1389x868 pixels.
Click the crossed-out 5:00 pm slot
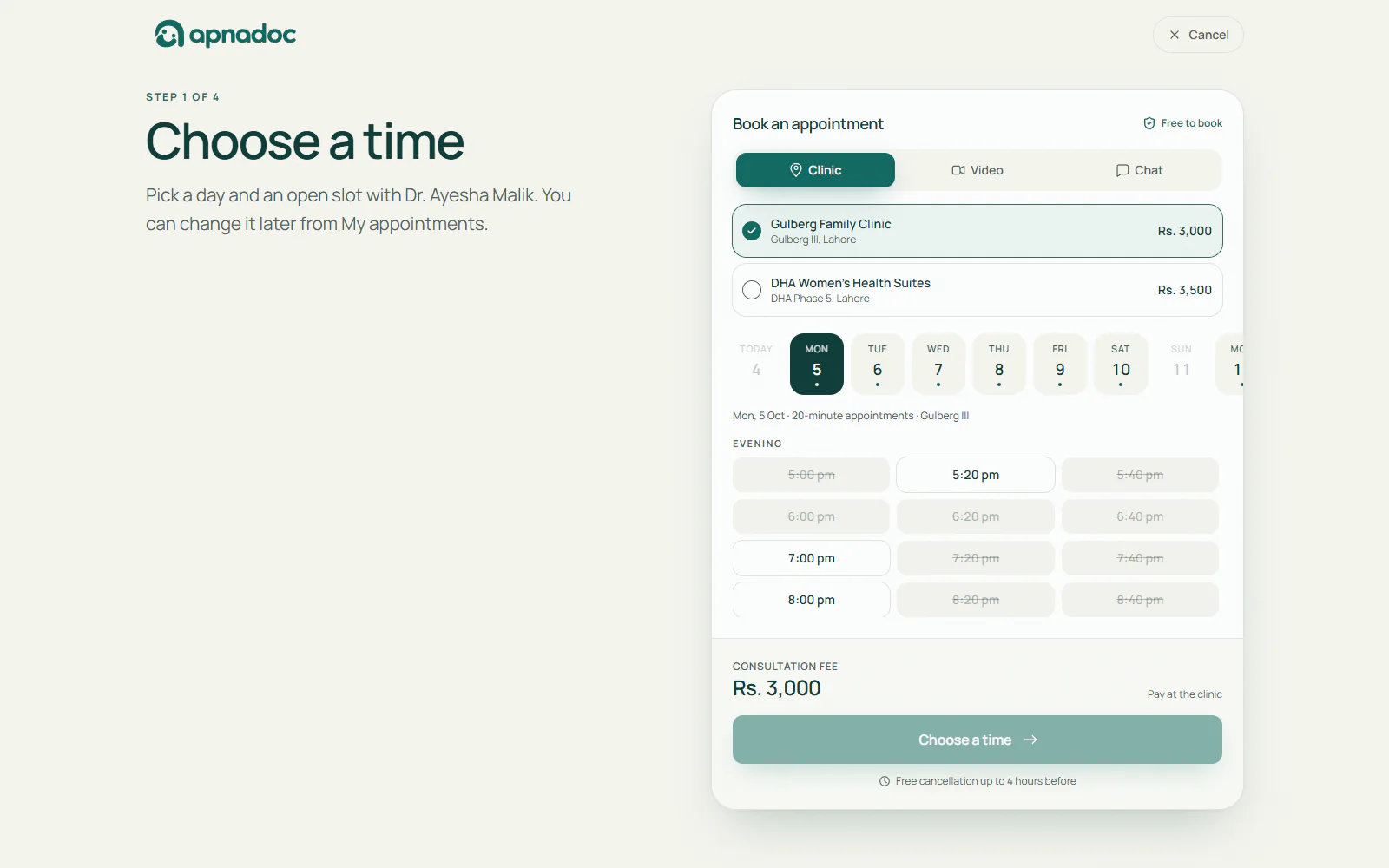click(x=812, y=475)
